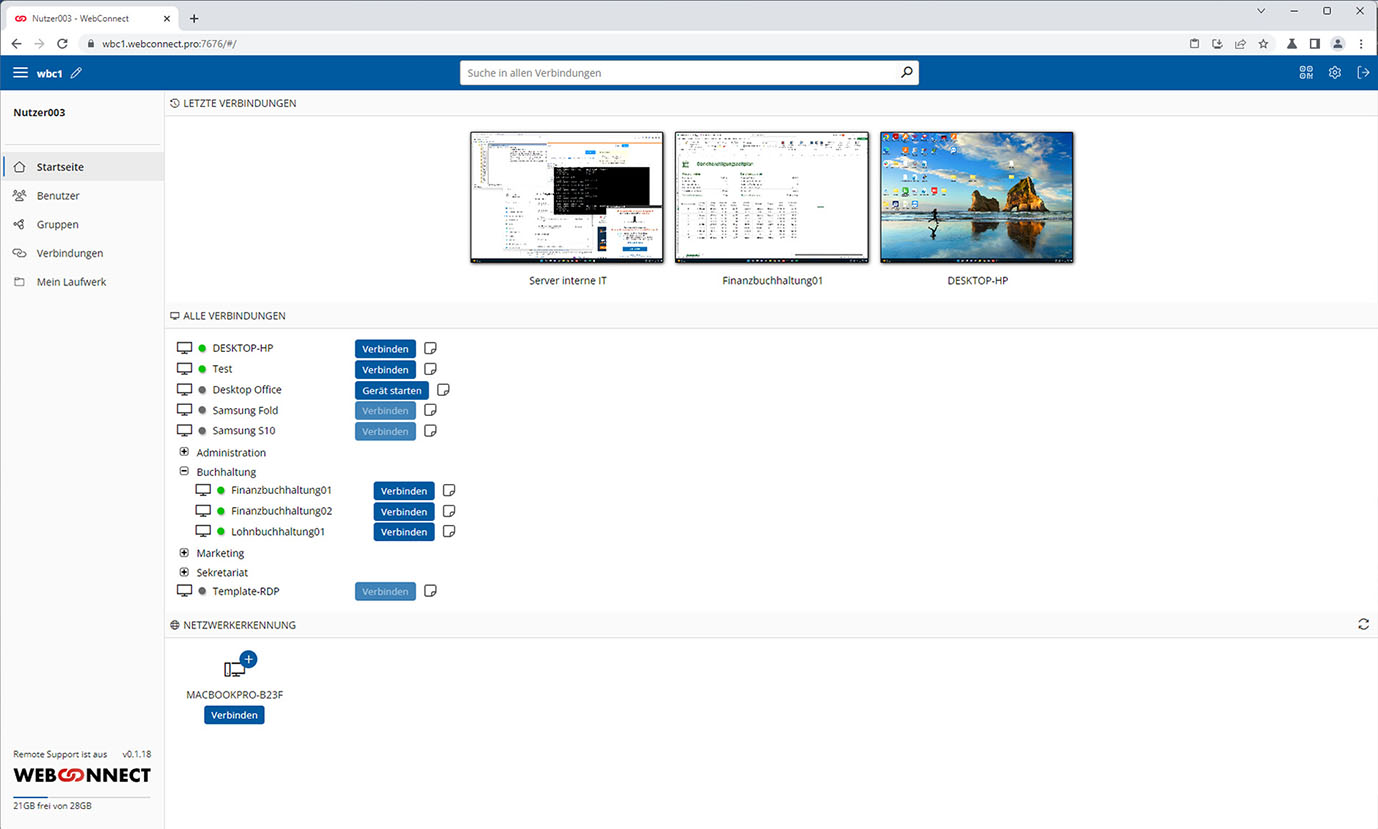The width and height of the screenshot is (1378, 829).
Task: Start a search with the magnifier icon
Action: tap(906, 72)
